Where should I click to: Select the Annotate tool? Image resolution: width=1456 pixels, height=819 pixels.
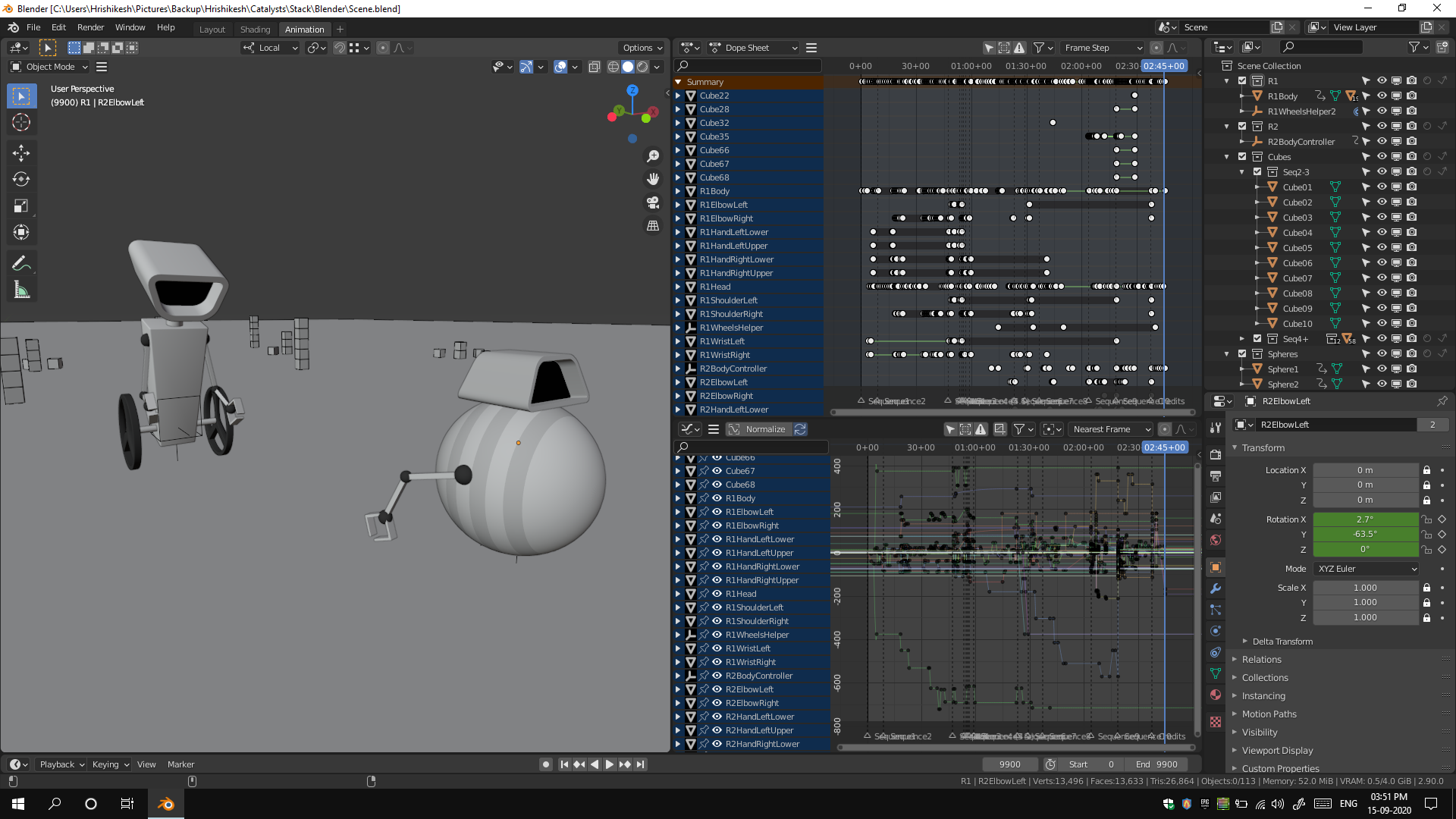point(21,263)
